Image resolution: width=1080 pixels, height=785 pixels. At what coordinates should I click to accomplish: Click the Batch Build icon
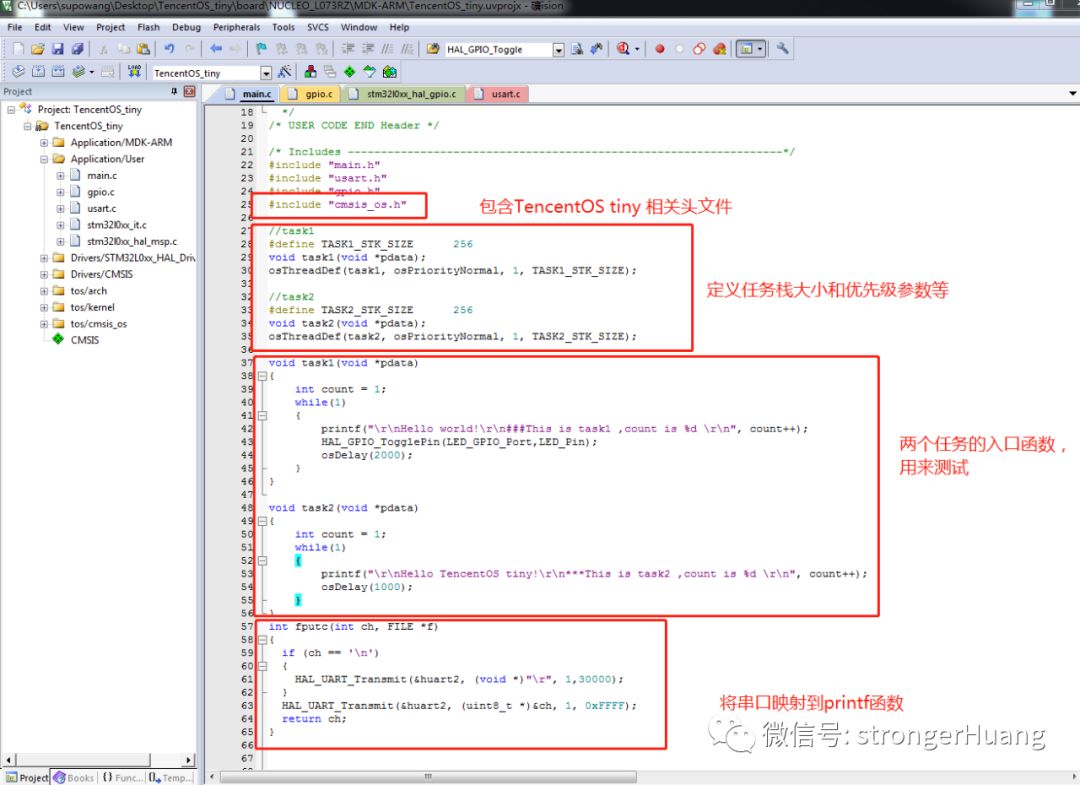79,72
